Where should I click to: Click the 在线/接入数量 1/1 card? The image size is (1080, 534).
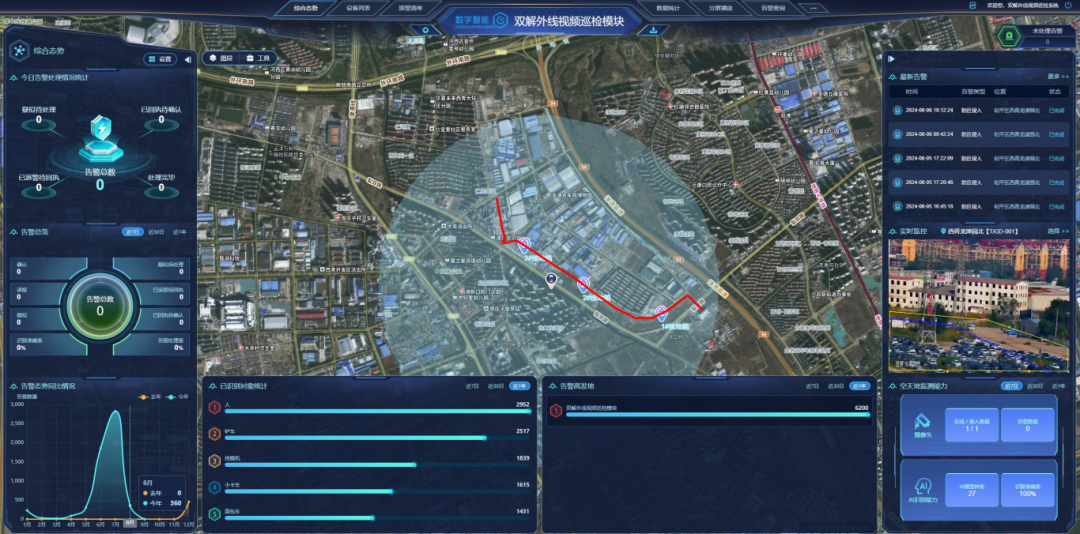tap(972, 424)
